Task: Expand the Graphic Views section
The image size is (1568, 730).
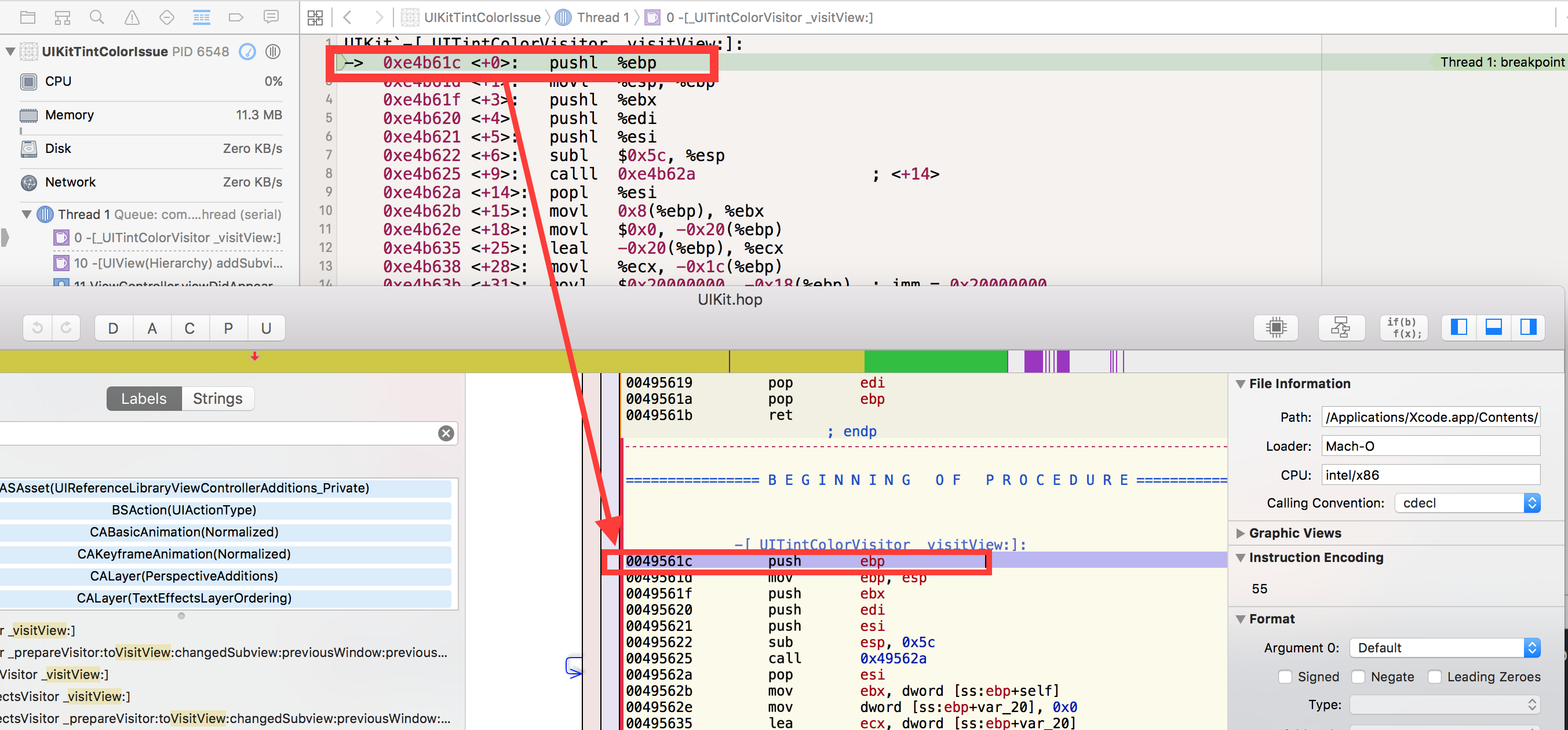Action: click(x=1241, y=533)
